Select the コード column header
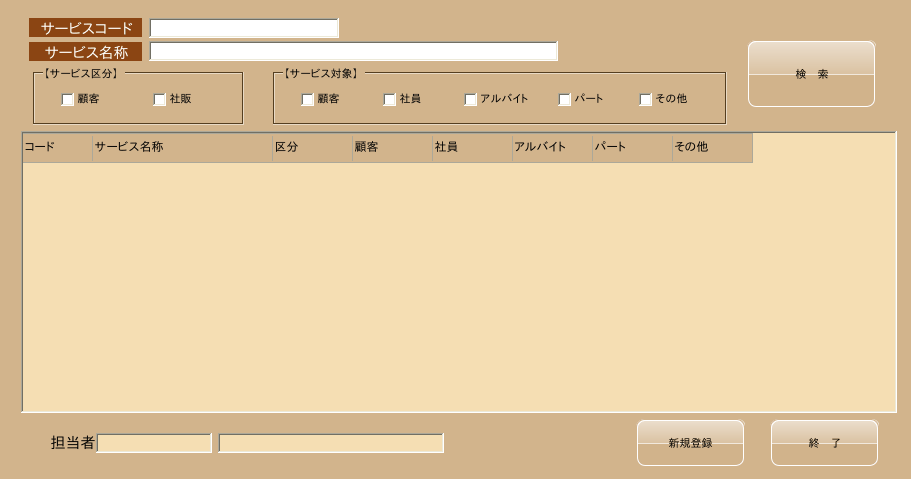 tap(58, 148)
